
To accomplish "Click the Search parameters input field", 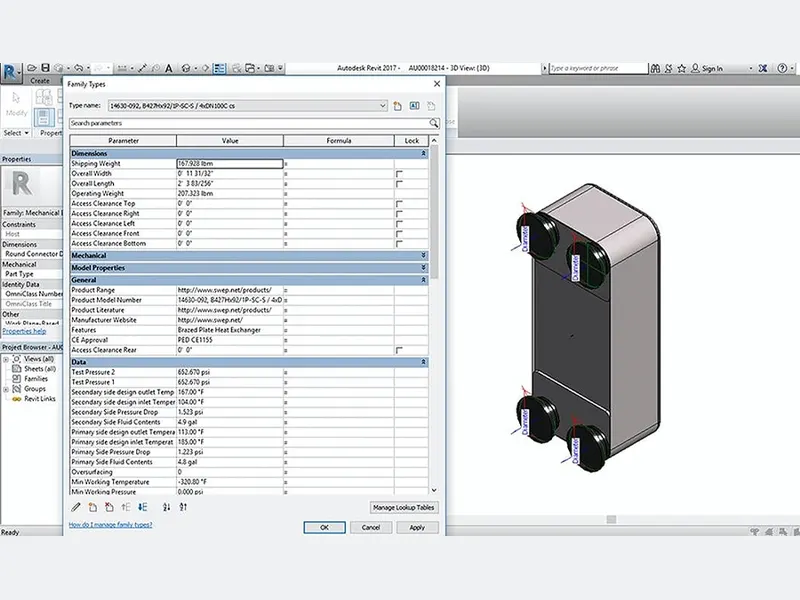I will coord(249,123).
